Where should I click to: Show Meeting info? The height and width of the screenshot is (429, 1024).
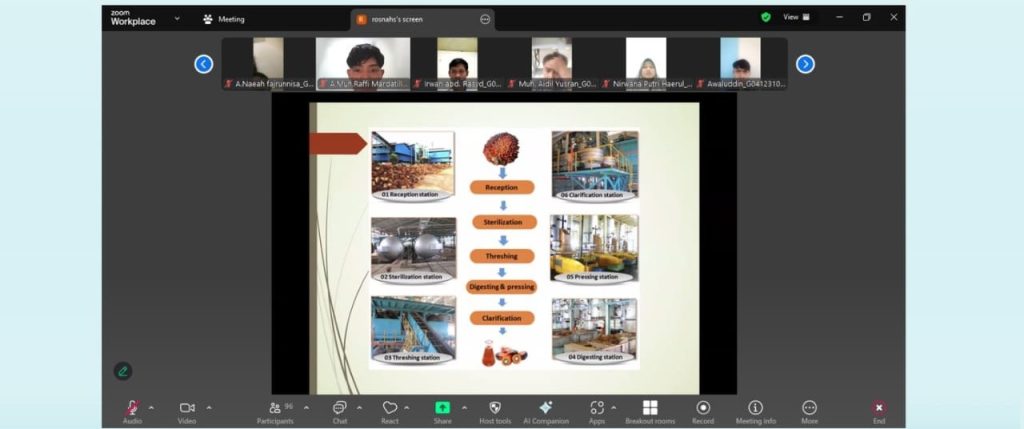[x=756, y=408]
